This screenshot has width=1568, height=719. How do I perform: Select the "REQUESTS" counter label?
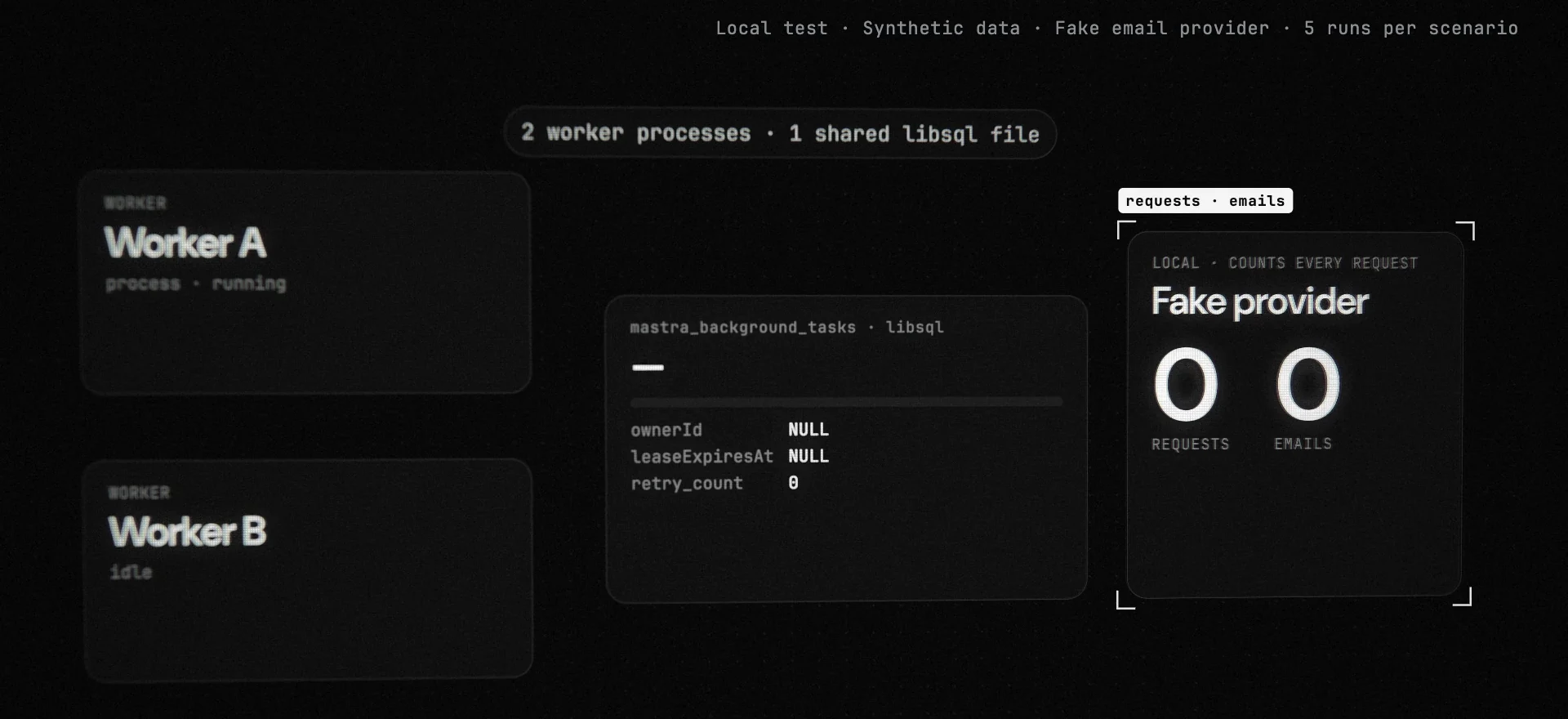(x=1191, y=444)
